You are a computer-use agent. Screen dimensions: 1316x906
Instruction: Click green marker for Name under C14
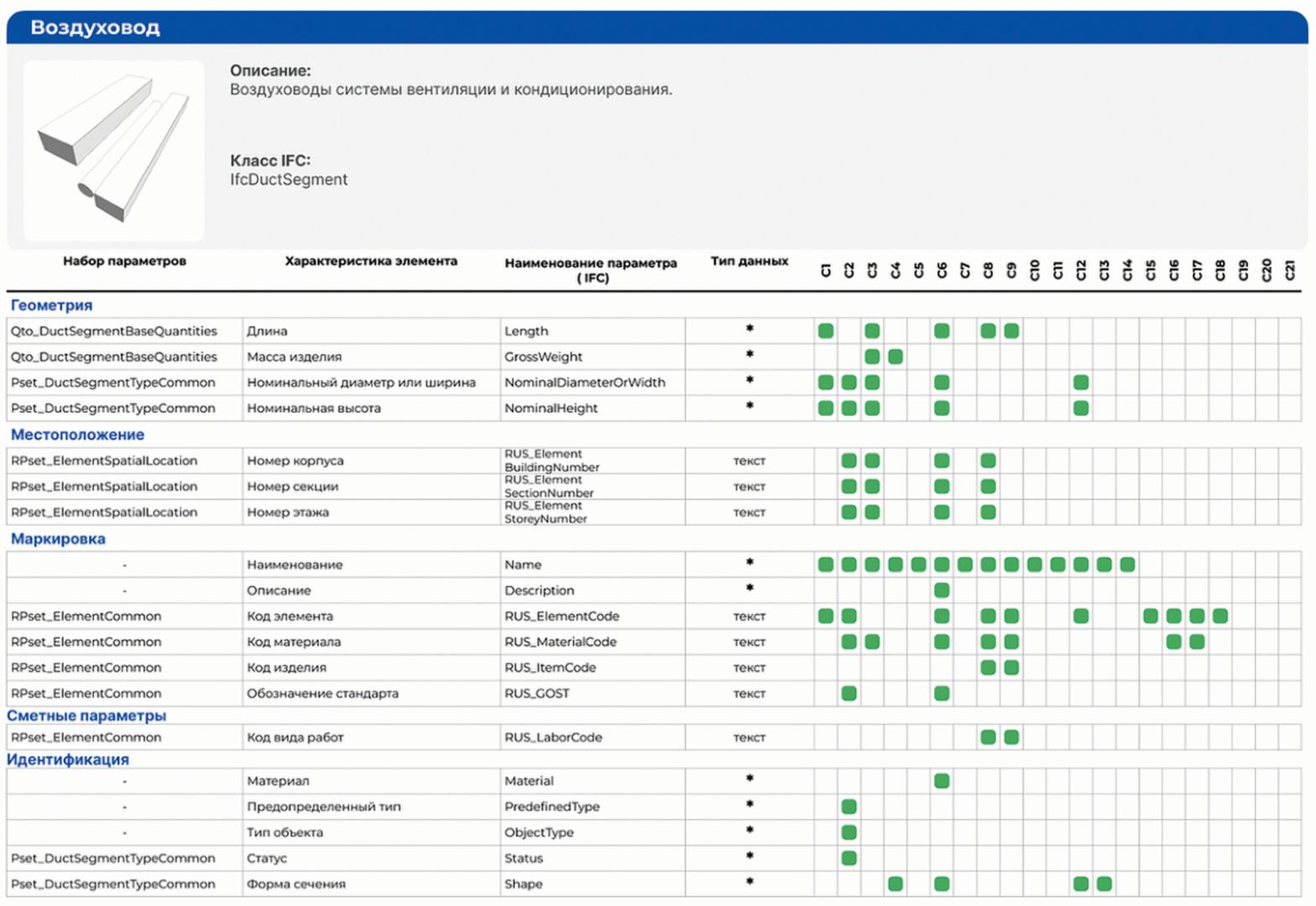(1127, 565)
